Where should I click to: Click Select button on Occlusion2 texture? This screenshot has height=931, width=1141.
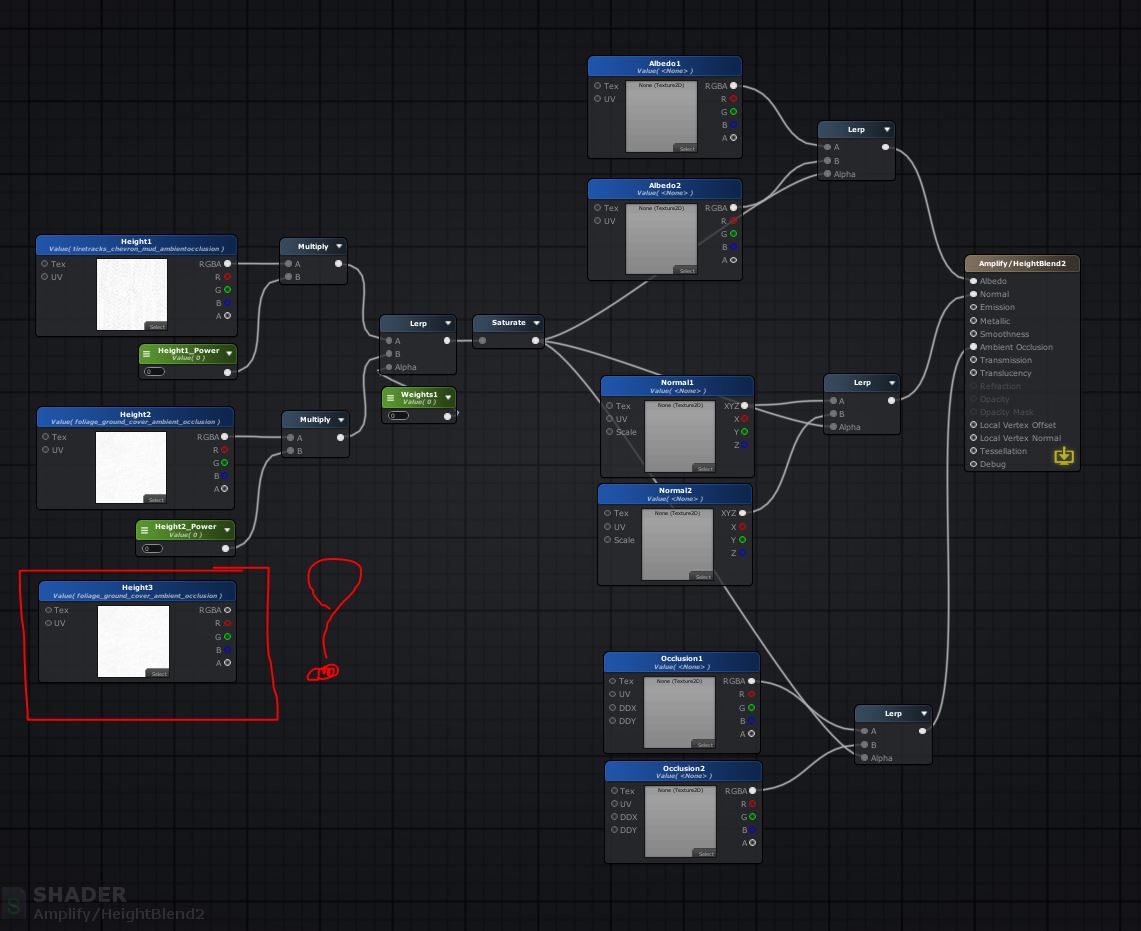click(705, 853)
